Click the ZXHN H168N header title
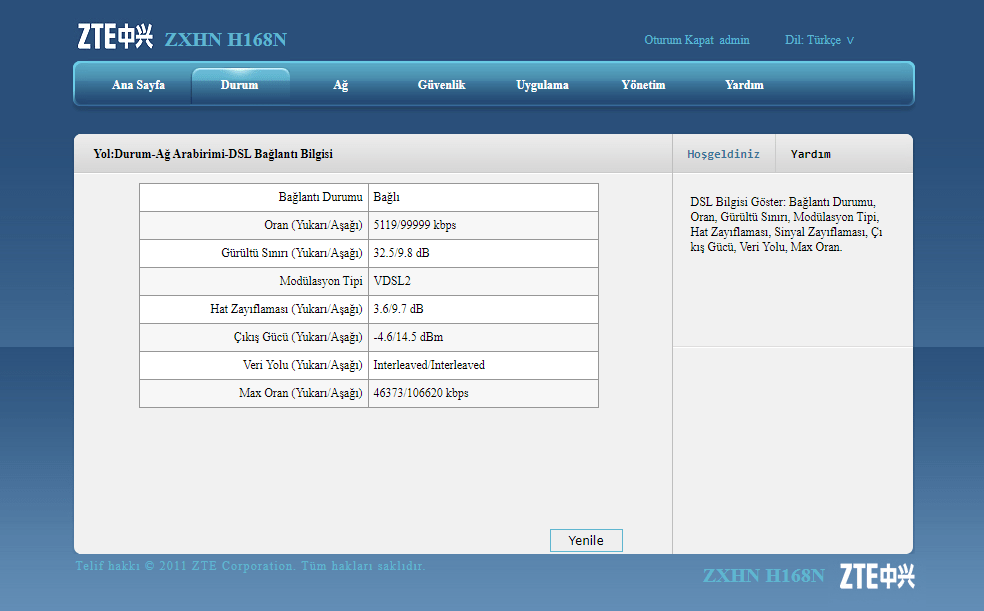 click(x=225, y=40)
